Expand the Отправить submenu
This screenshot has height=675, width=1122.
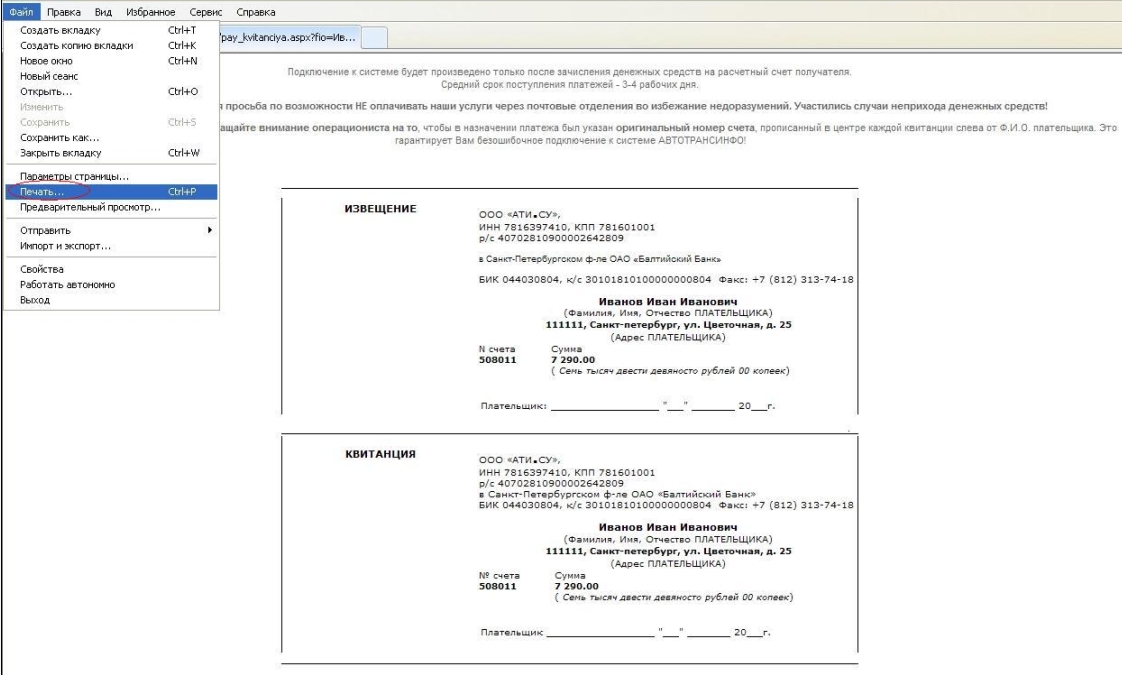[45, 230]
